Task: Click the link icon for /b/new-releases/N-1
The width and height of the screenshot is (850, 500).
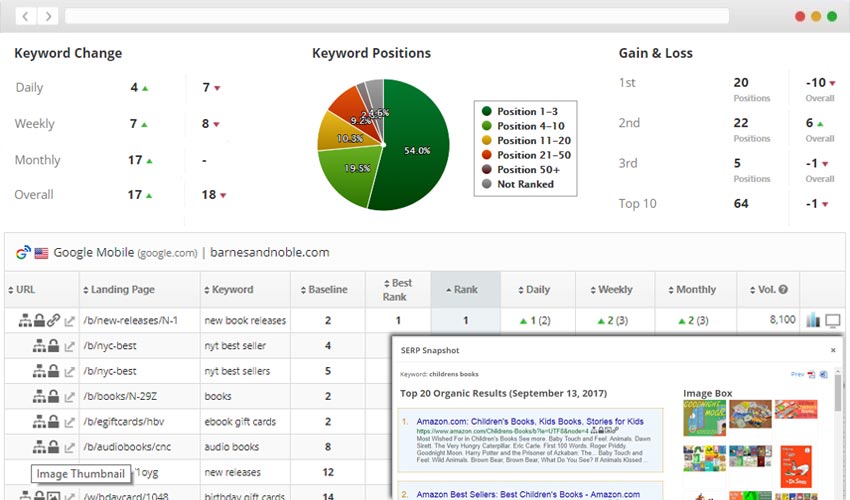Action: pos(53,321)
